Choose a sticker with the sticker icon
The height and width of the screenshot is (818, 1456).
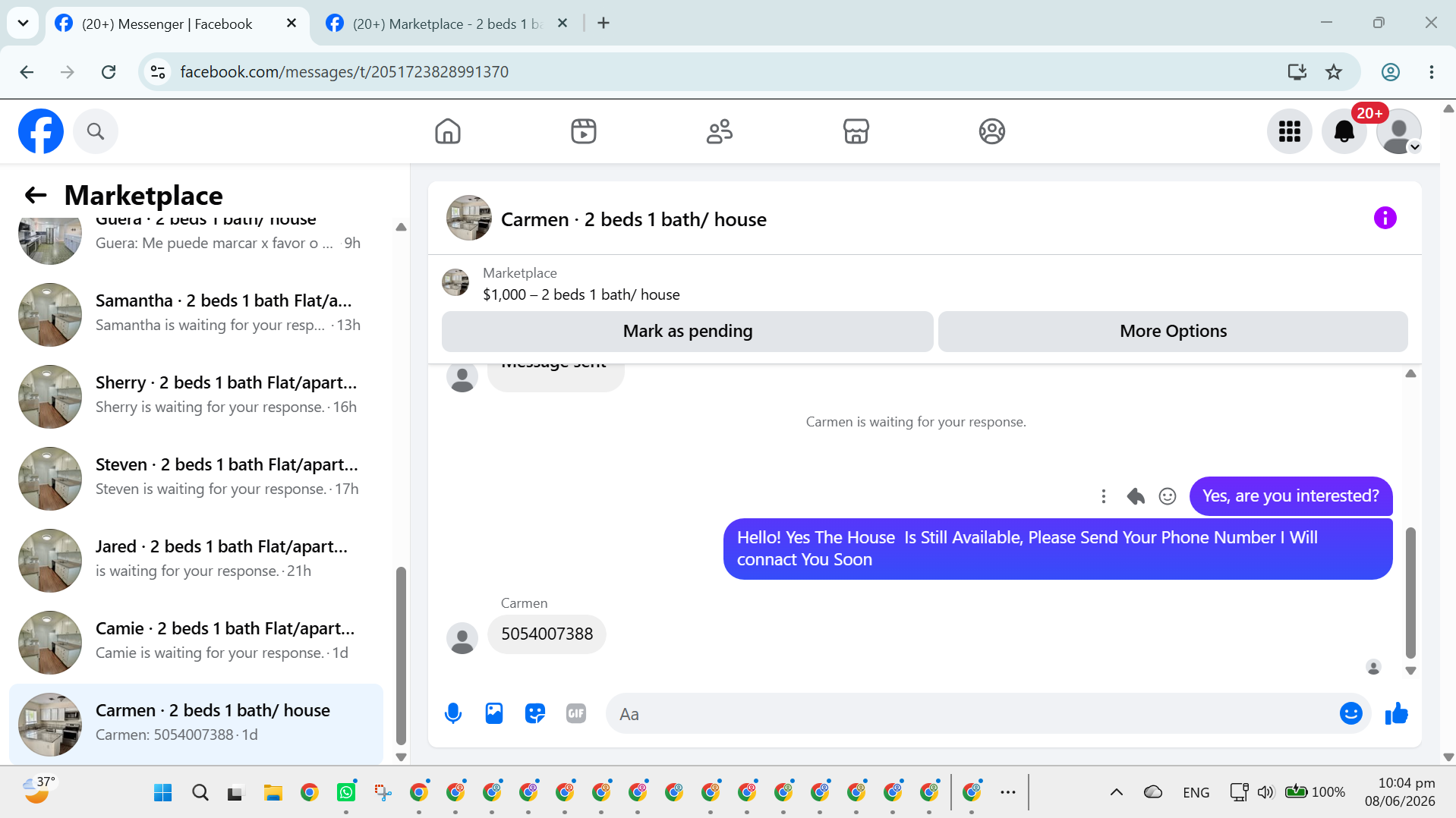[x=535, y=713]
